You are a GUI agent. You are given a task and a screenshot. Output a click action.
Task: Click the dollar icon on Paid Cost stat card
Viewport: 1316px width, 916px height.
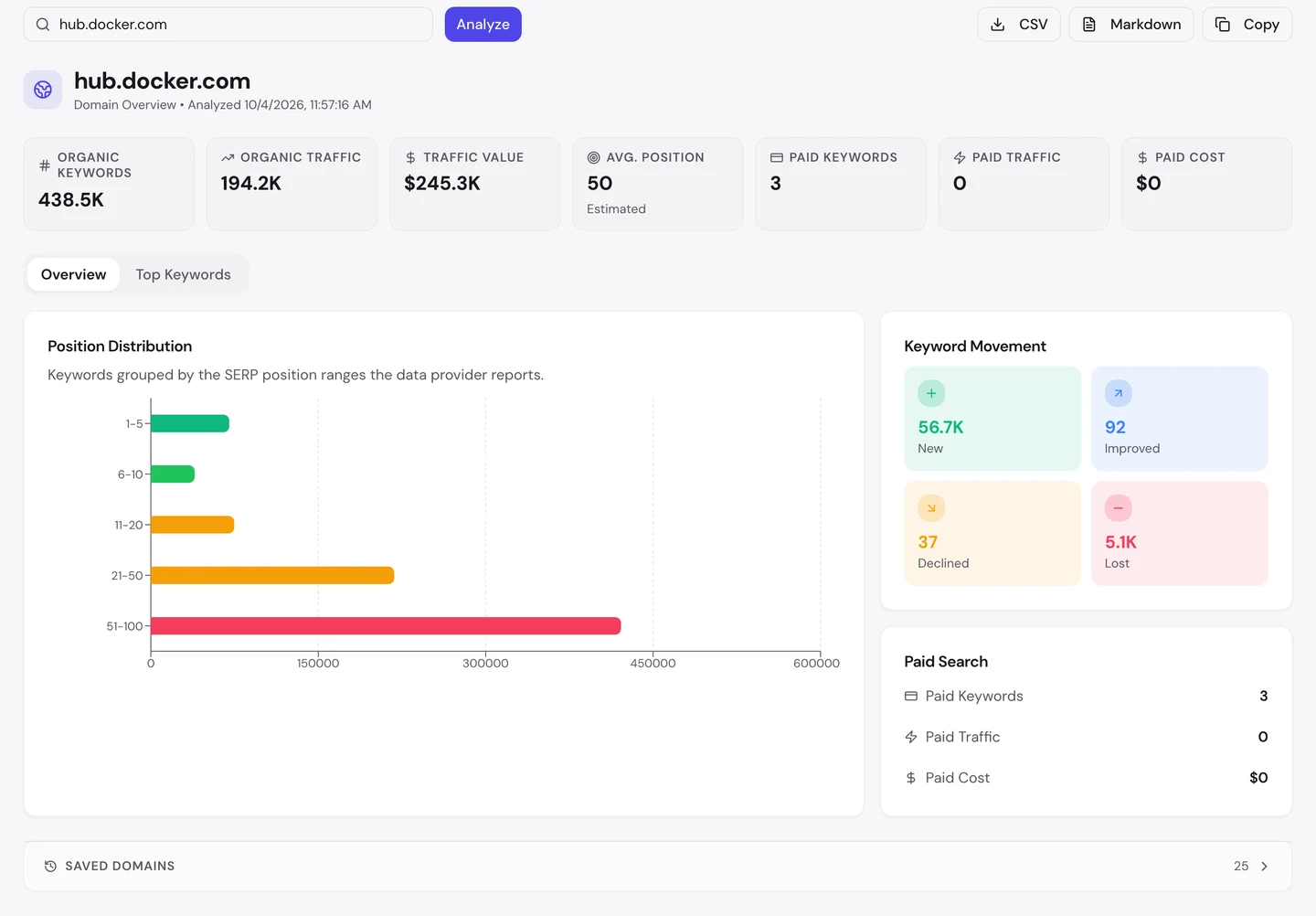point(1142,157)
